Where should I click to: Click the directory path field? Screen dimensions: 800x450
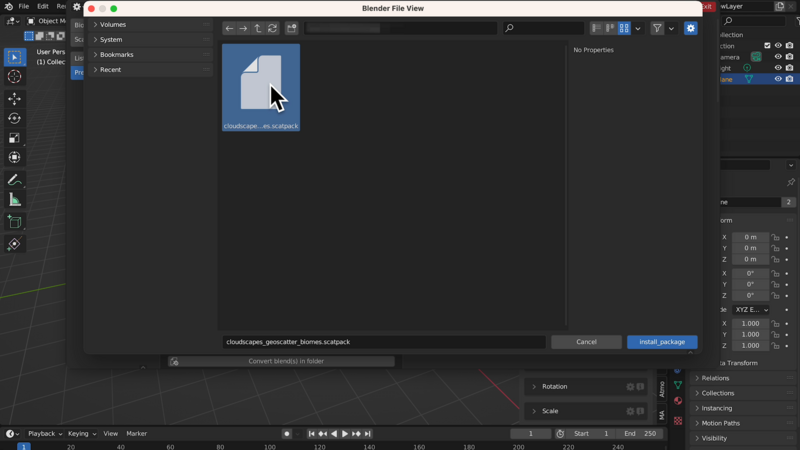(401, 29)
